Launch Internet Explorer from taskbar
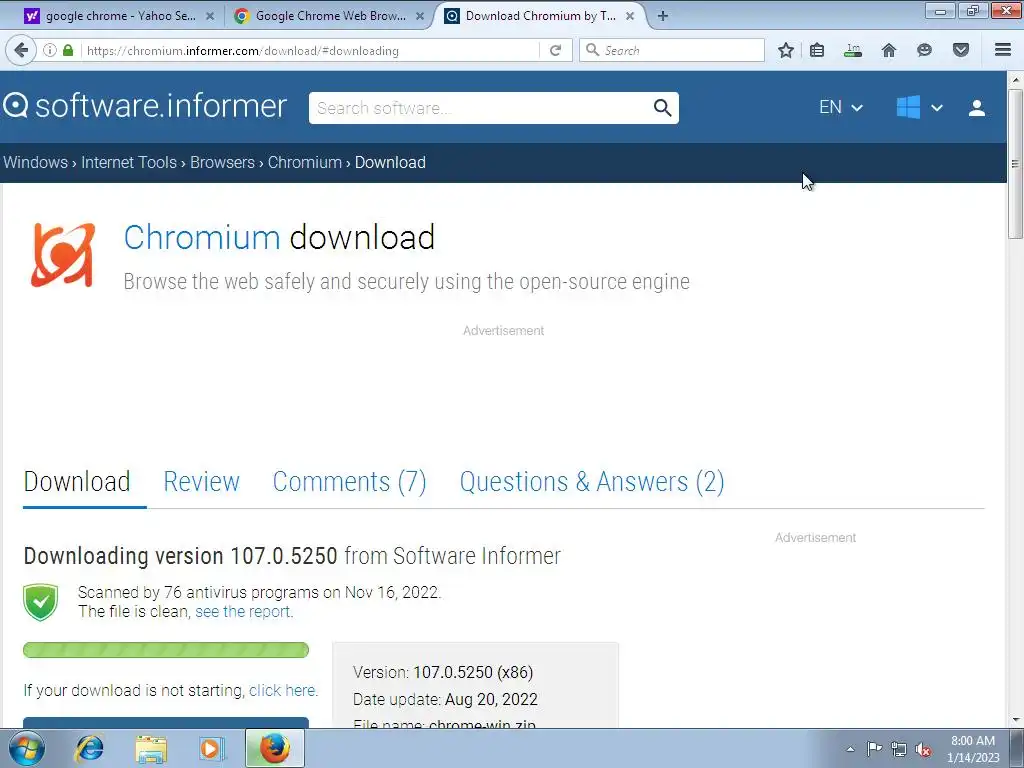This screenshot has height=768, width=1024. coord(89,748)
